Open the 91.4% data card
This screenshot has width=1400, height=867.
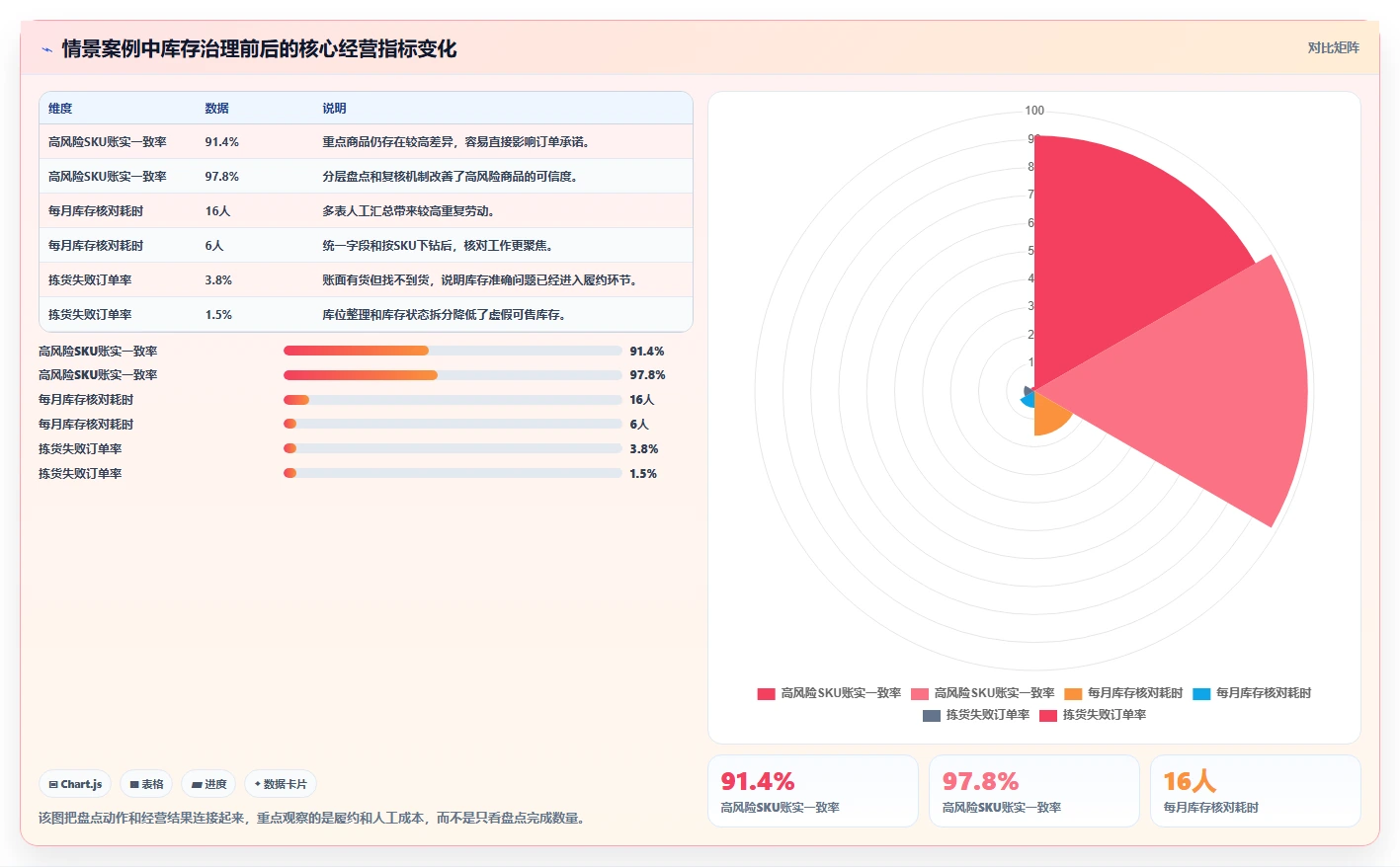click(813, 791)
